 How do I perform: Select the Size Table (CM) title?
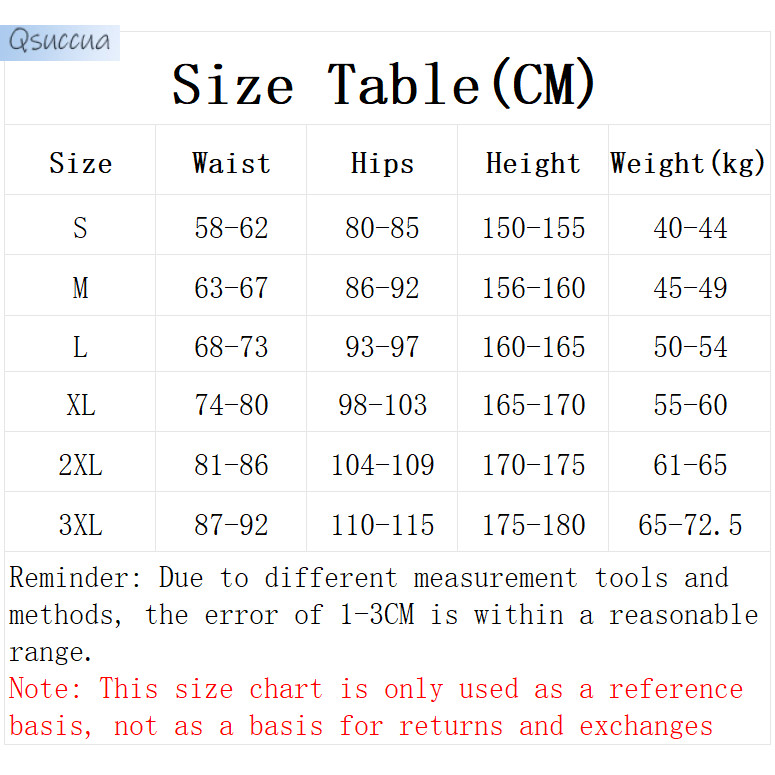(383, 85)
